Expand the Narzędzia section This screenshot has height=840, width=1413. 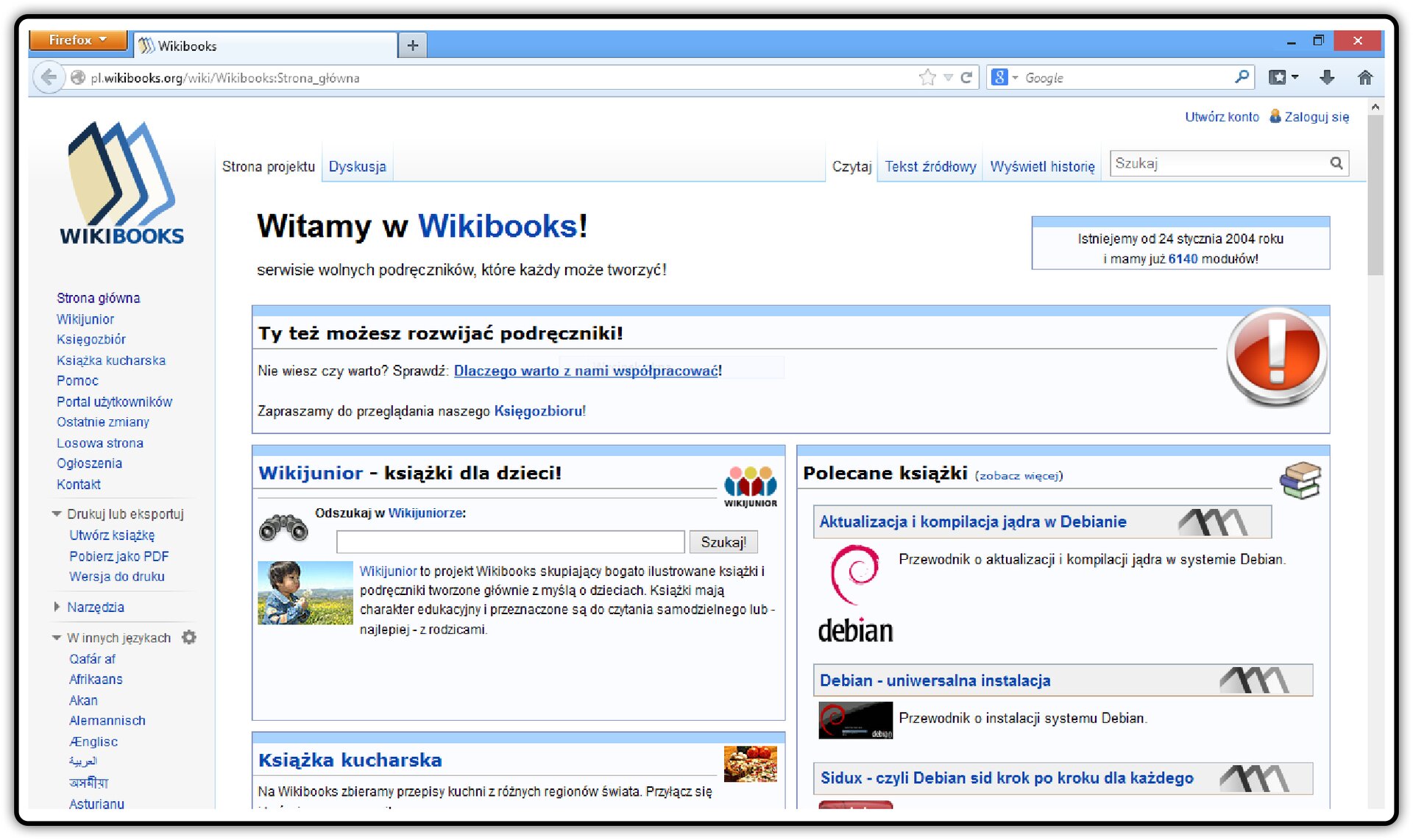(57, 607)
